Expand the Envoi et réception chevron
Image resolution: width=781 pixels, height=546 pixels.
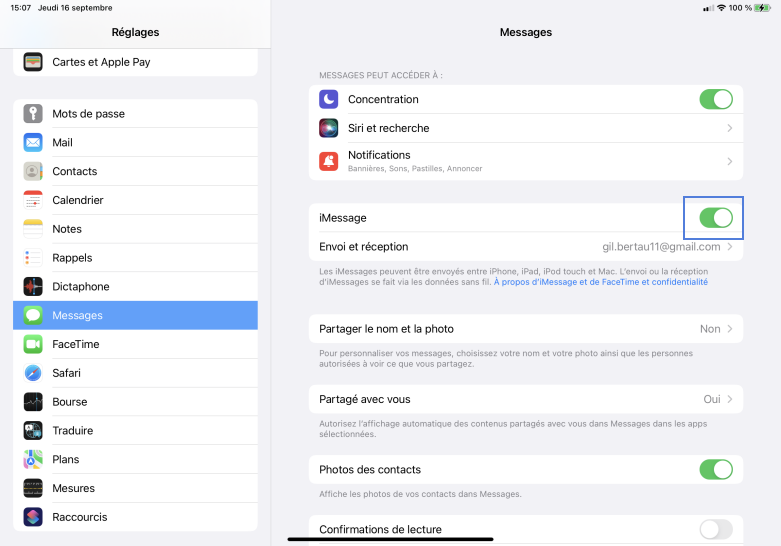tap(730, 247)
